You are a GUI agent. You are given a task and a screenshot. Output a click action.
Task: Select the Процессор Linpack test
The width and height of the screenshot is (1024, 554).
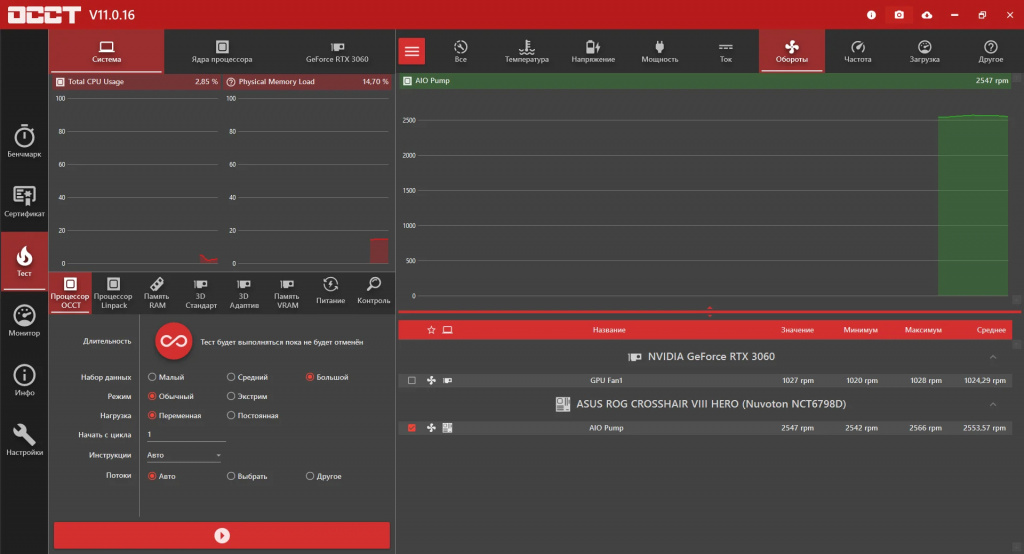[113, 293]
